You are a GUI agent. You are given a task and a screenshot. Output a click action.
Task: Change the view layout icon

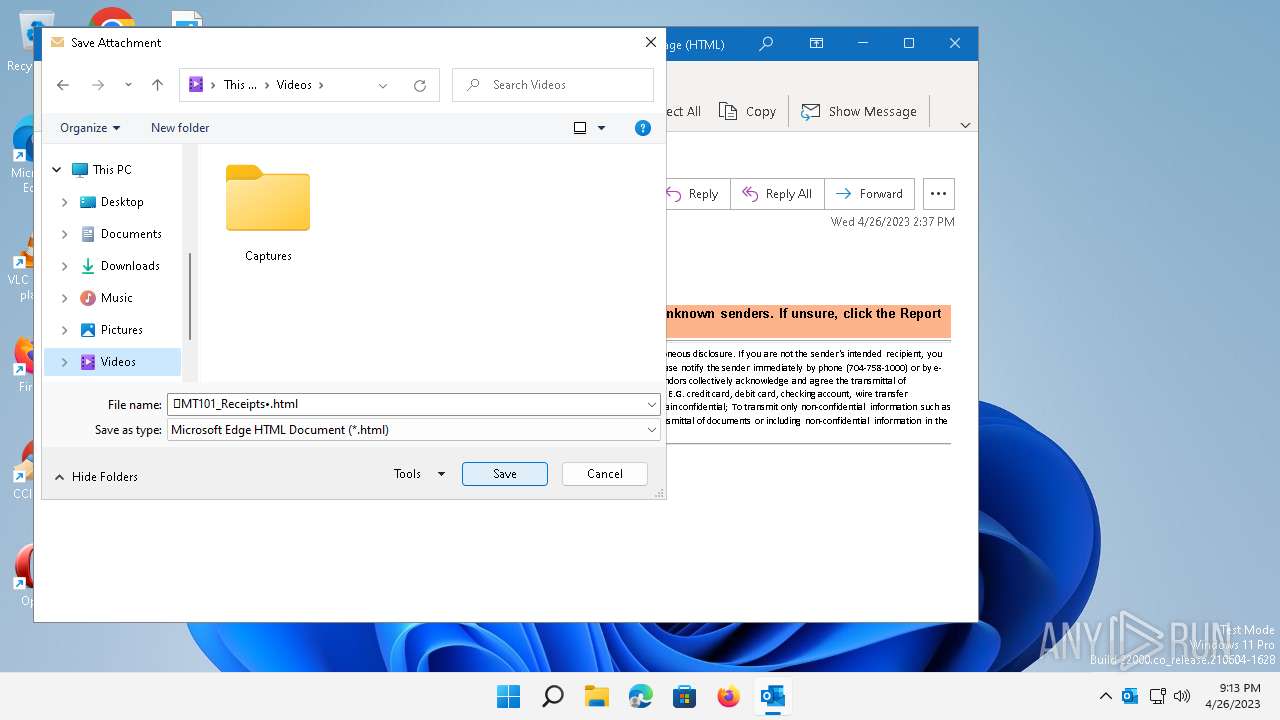(x=580, y=128)
